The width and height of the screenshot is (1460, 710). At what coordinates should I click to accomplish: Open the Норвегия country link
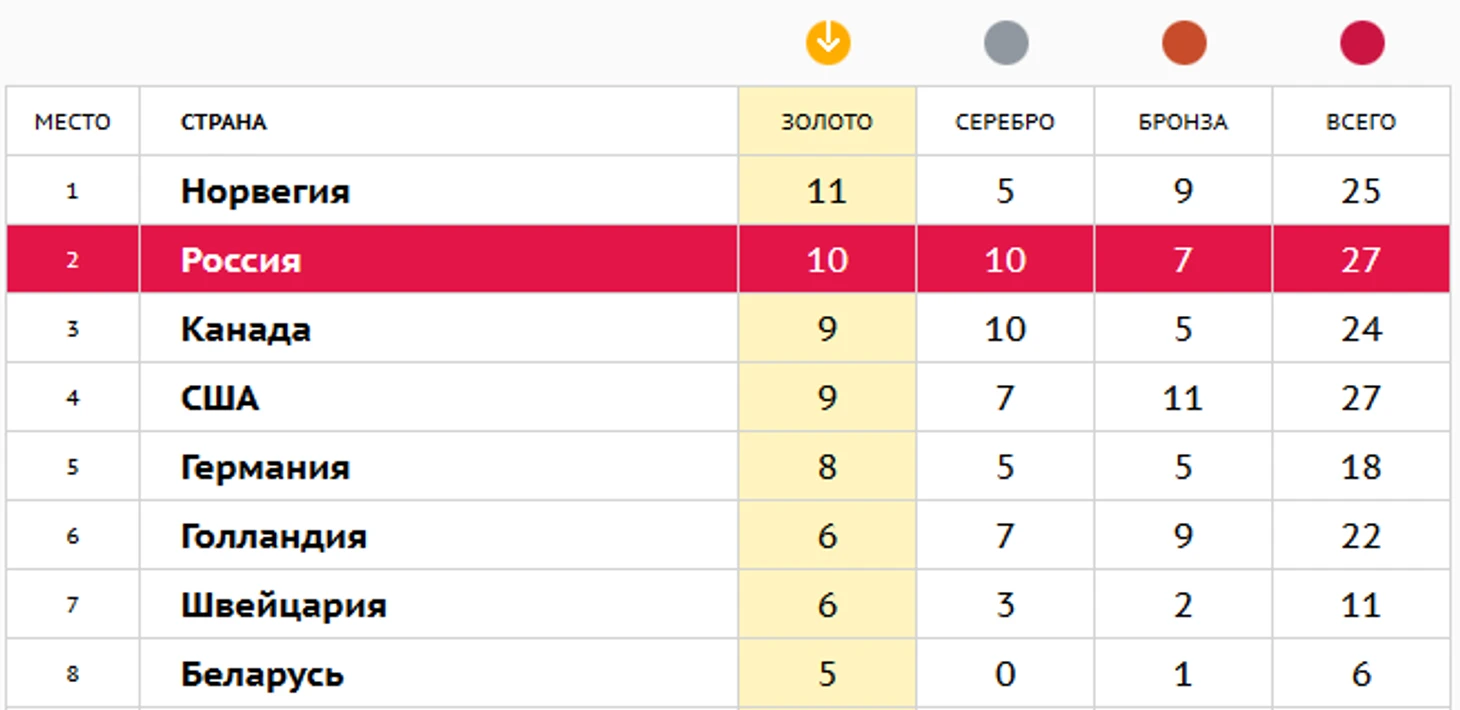[x=265, y=191]
